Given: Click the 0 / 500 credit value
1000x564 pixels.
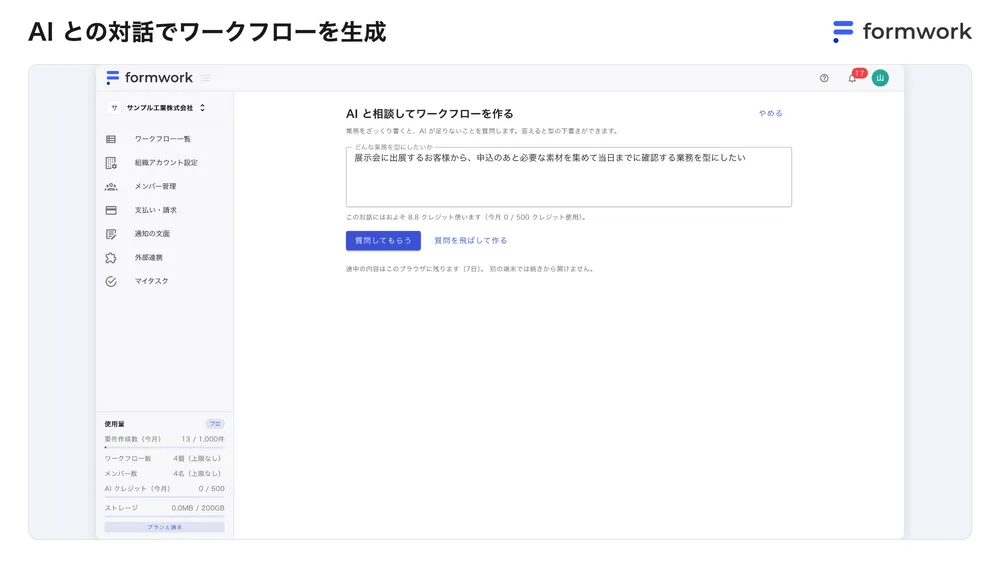Looking at the screenshot, I should 211,489.
